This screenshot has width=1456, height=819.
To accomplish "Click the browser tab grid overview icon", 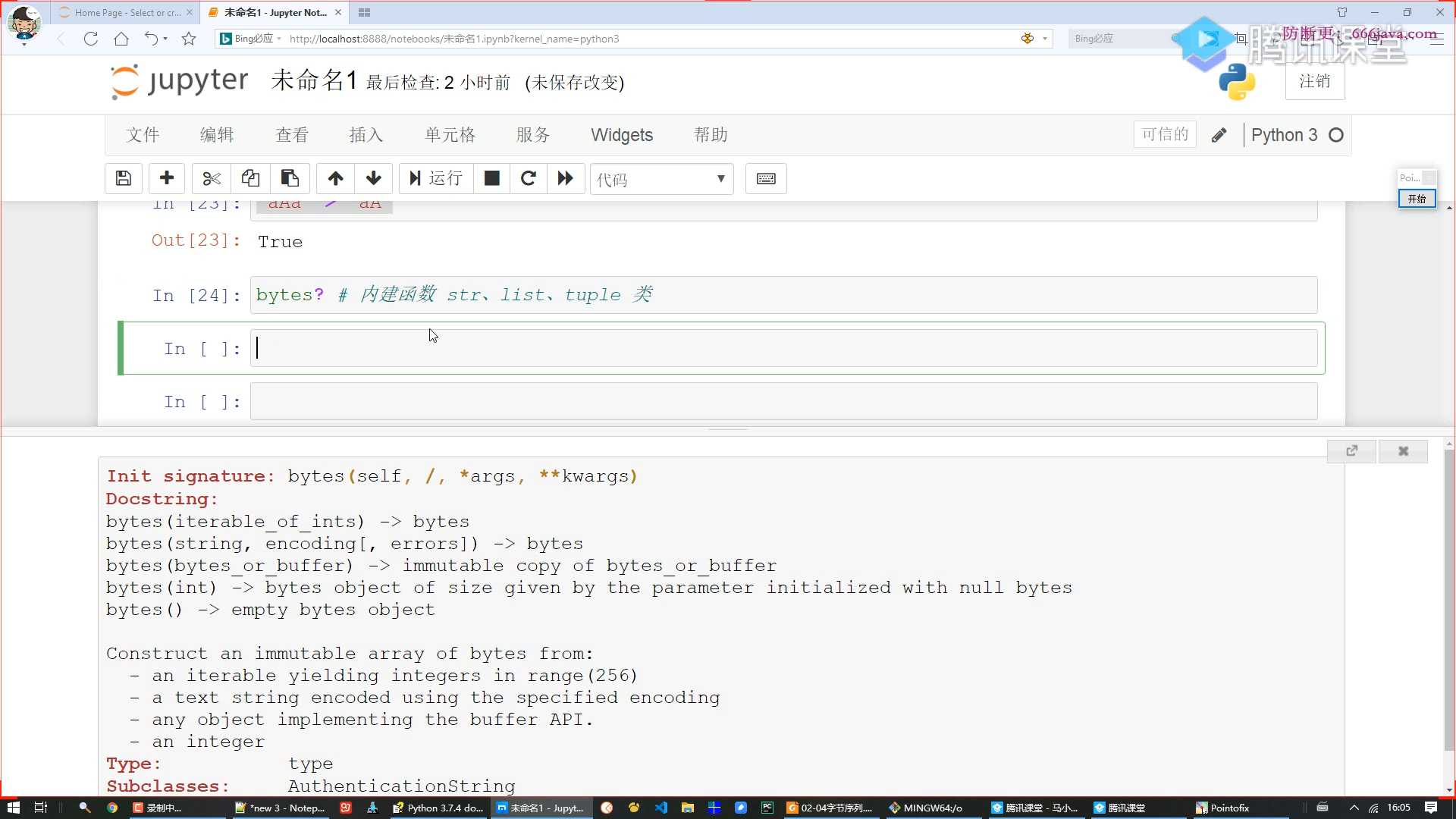I will (x=364, y=12).
